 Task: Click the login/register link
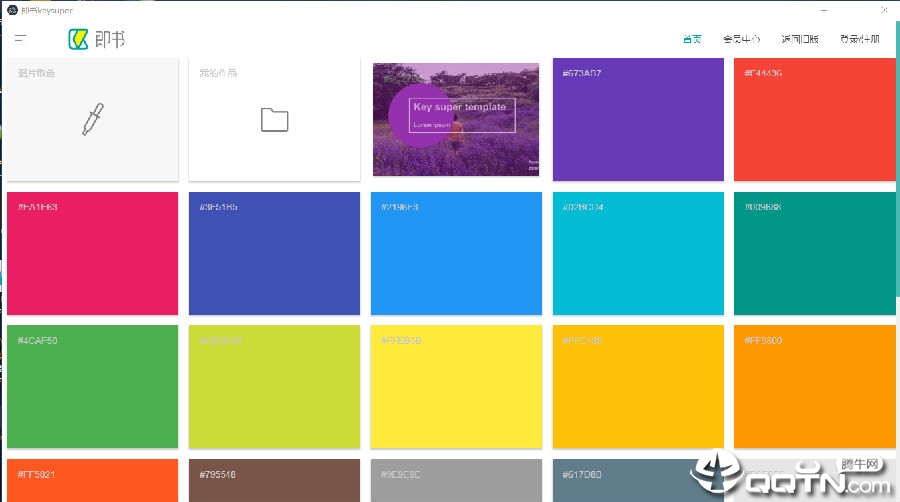[860, 40]
